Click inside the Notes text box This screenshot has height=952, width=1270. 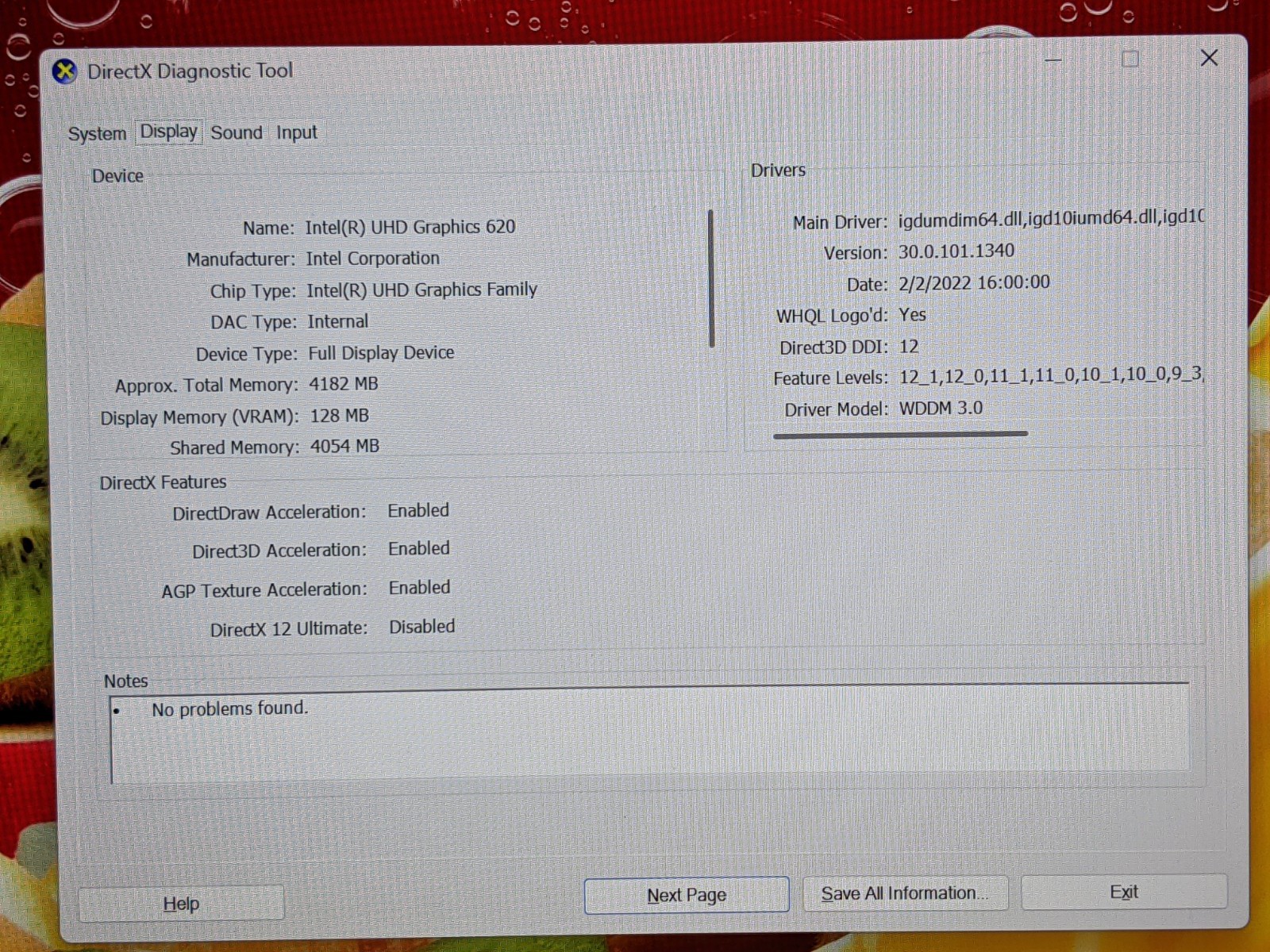(649, 734)
